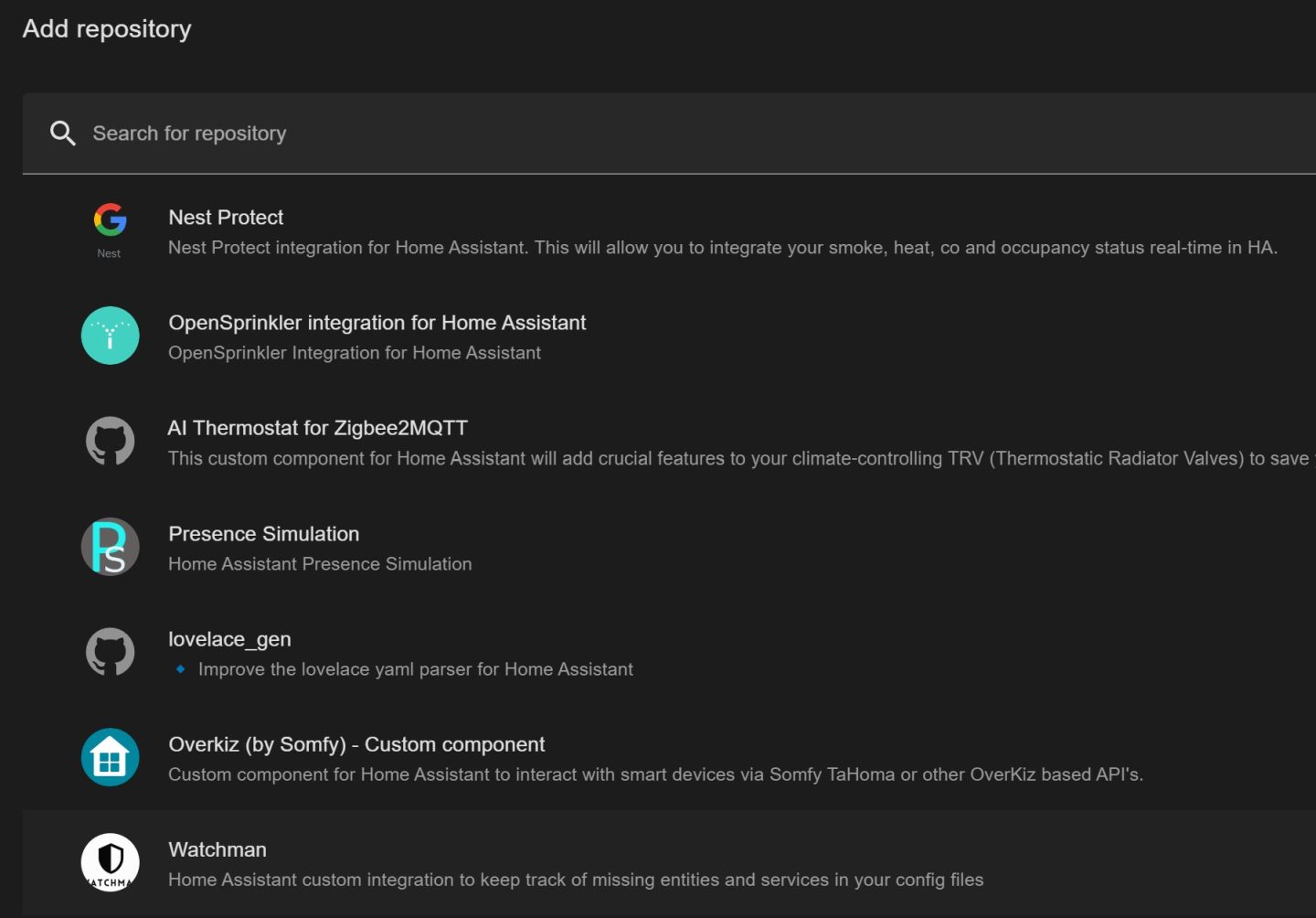
Task: Click the Watchman description about missing entities
Action: 576,880
